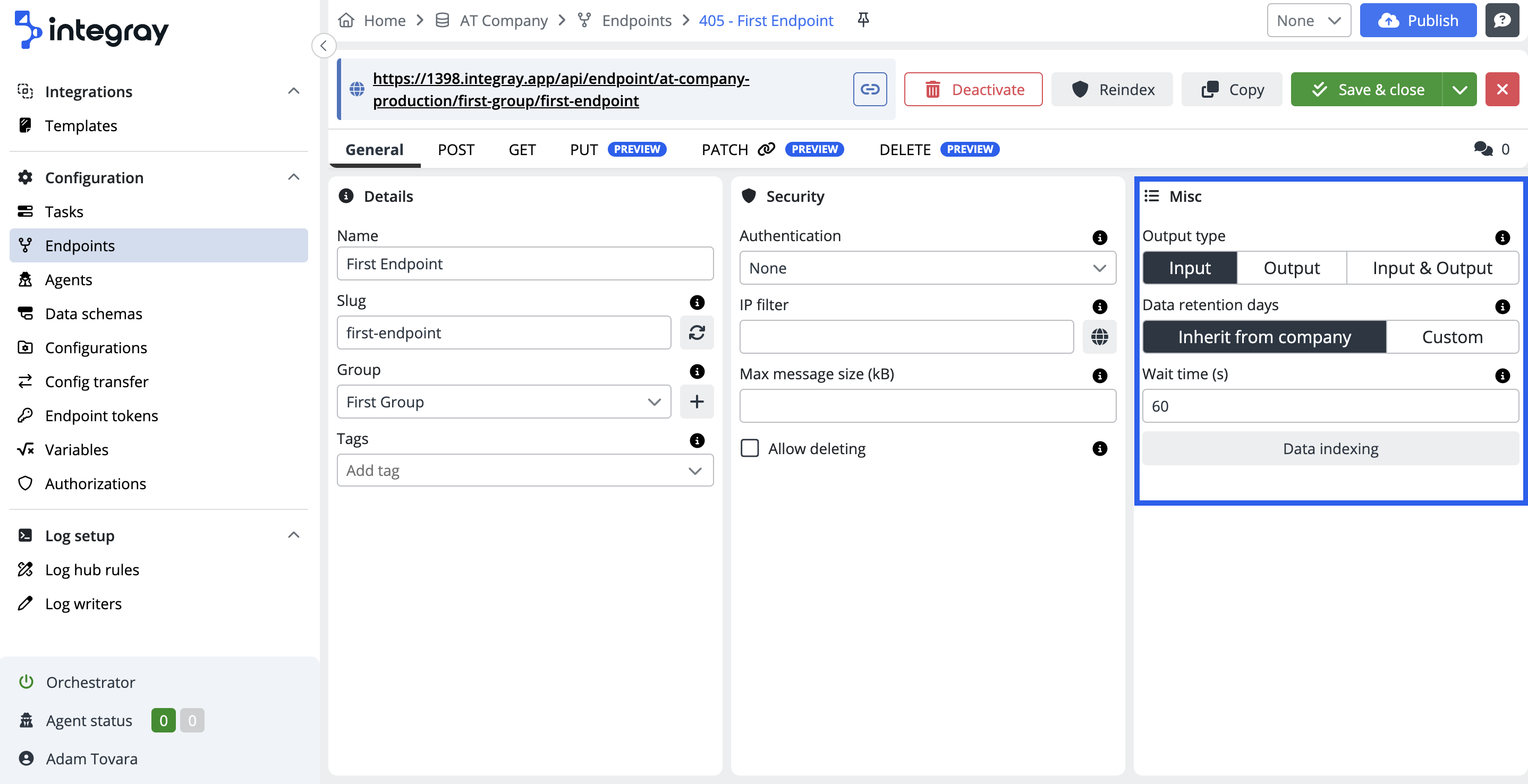Show info for Wait time field
This screenshot has height=784, width=1528.
point(1502,376)
